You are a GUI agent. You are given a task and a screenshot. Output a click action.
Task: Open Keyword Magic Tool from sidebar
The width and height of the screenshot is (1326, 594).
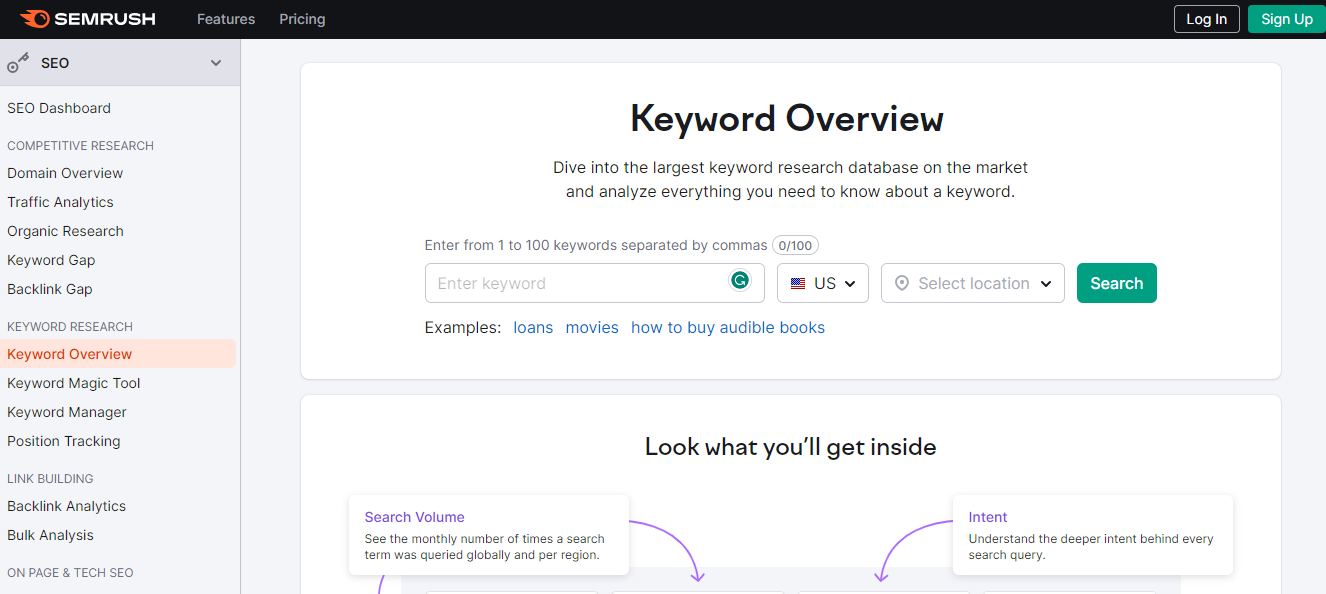tap(74, 383)
